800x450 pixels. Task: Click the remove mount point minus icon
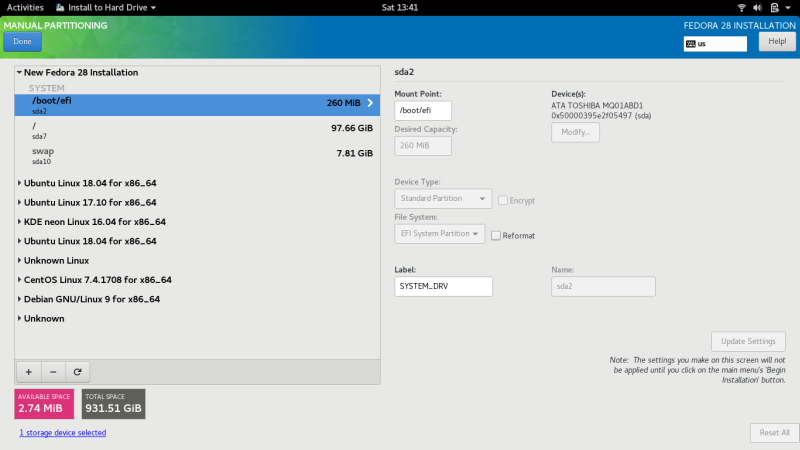coord(52,371)
